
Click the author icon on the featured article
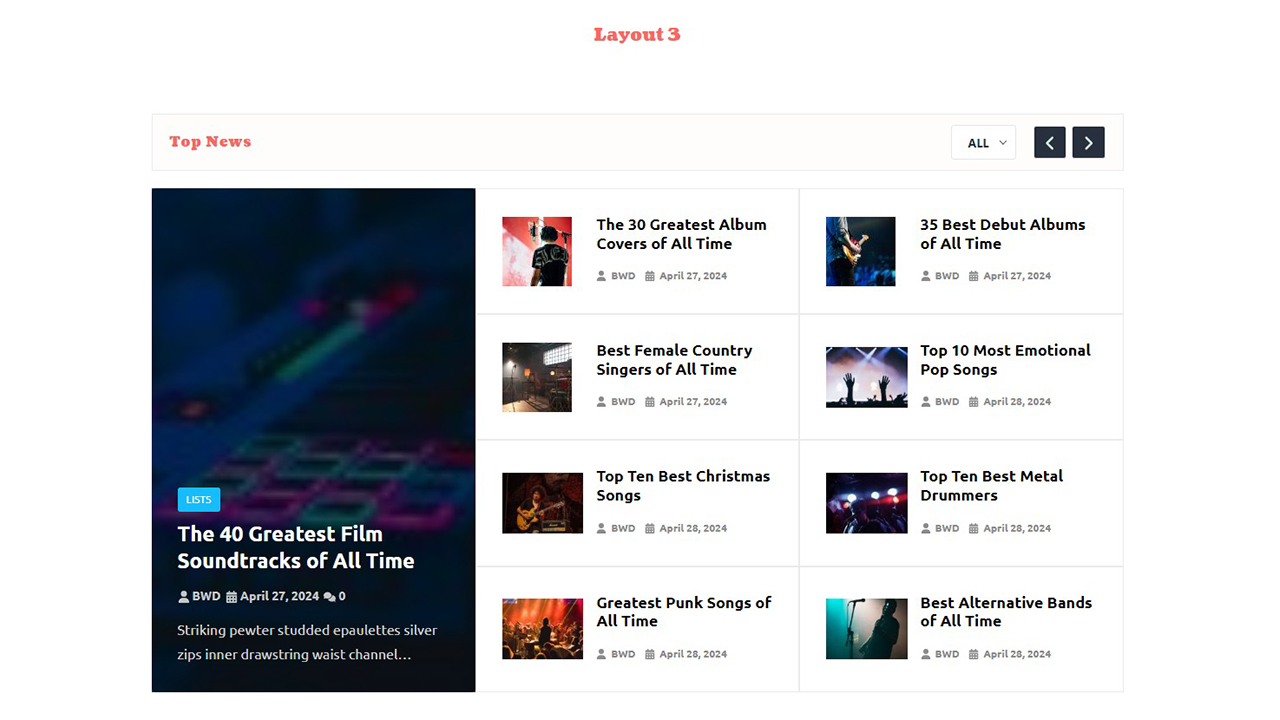point(182,596)
